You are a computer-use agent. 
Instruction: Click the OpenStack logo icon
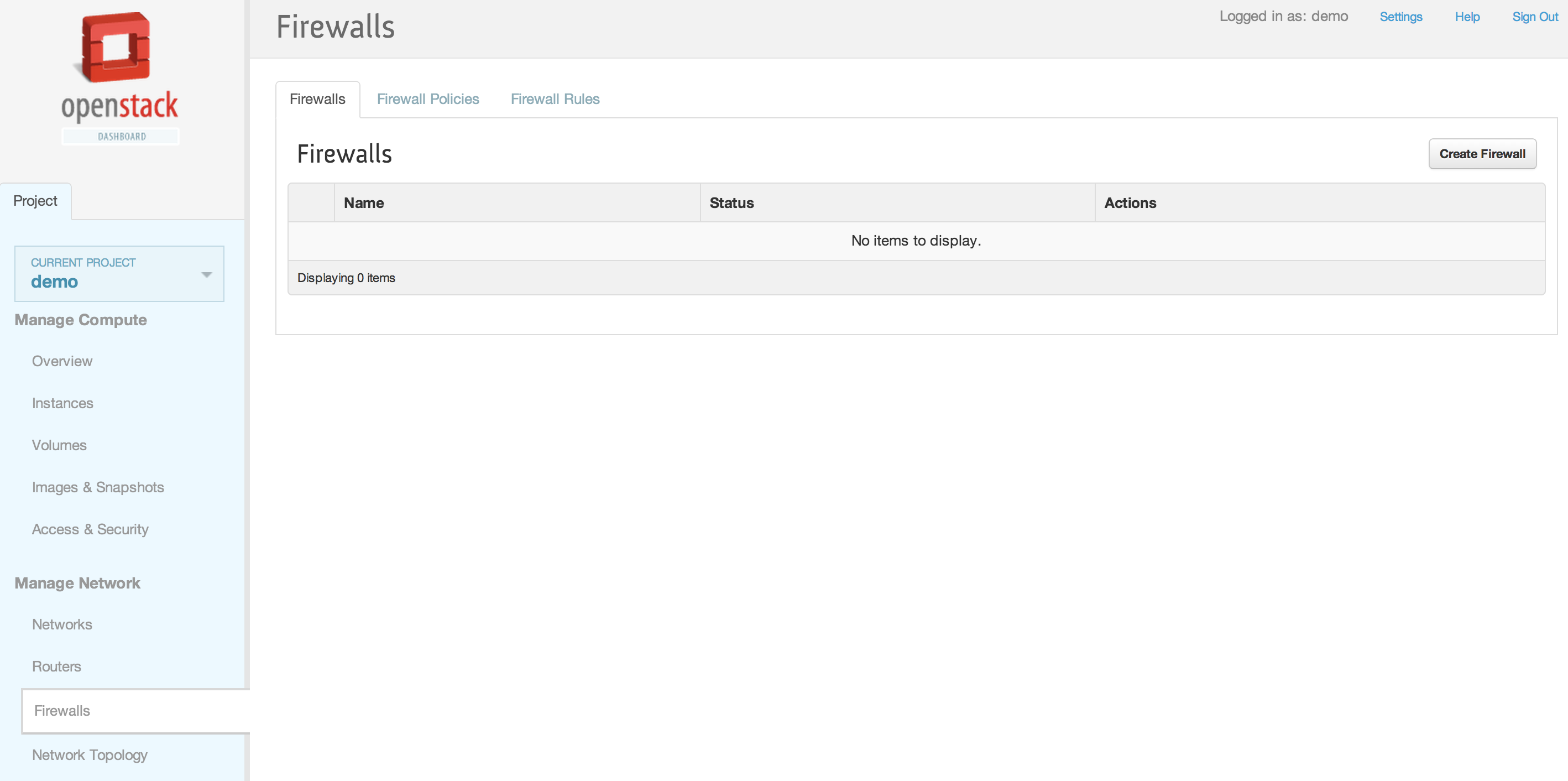(x=116, y=48)
